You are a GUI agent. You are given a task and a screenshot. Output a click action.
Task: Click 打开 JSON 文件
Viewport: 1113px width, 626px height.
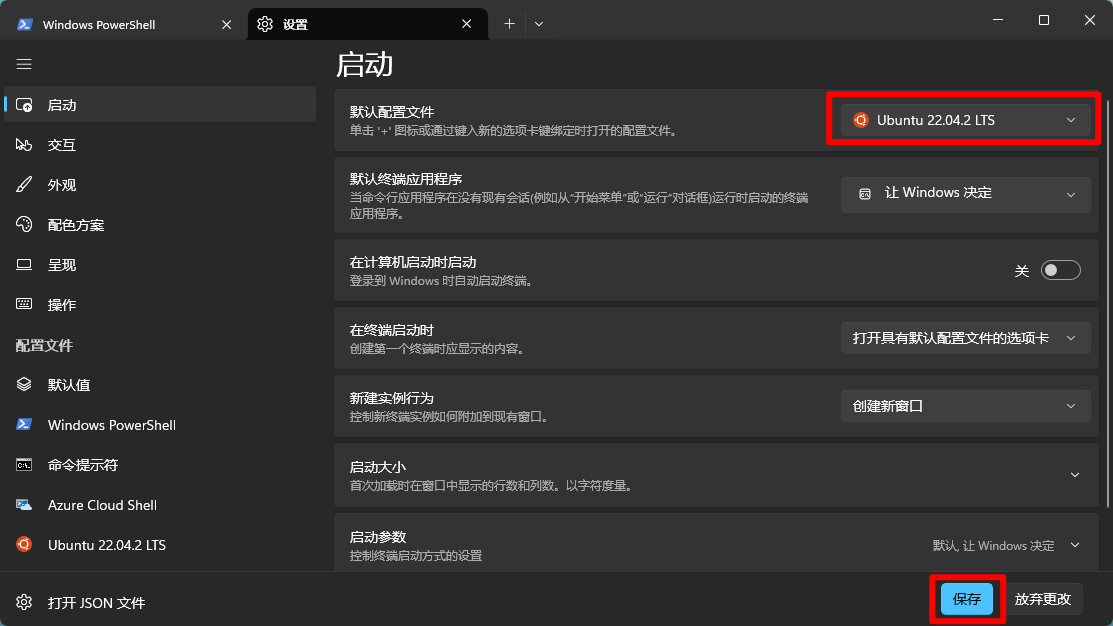point(97,603)
